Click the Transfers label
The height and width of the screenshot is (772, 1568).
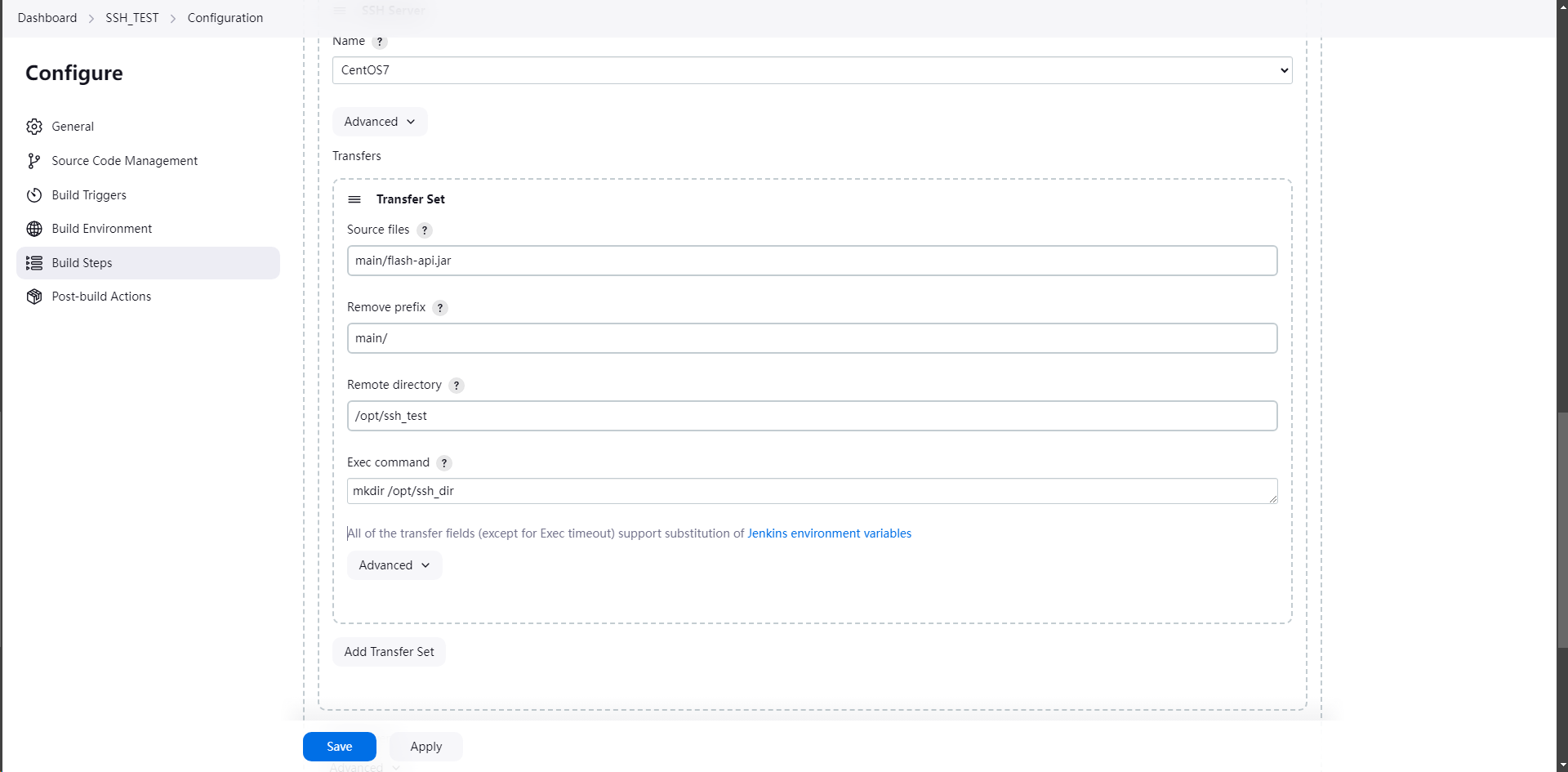[x=357, y=156]
